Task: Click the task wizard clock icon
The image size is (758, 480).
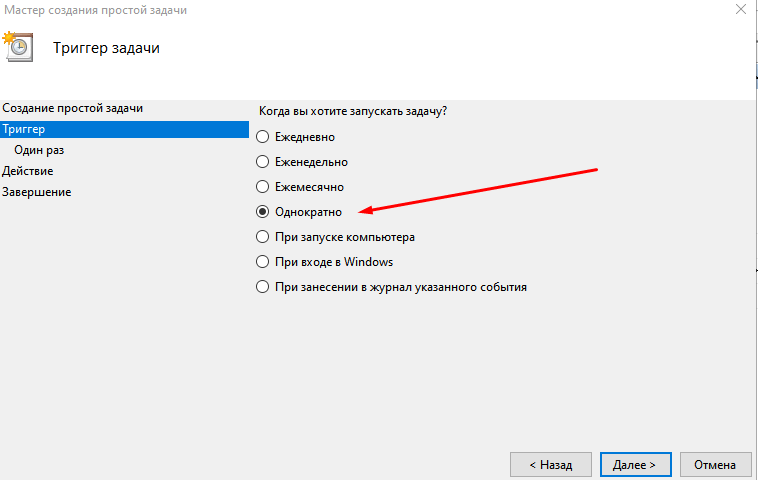Action: click(x=17, y=47)
